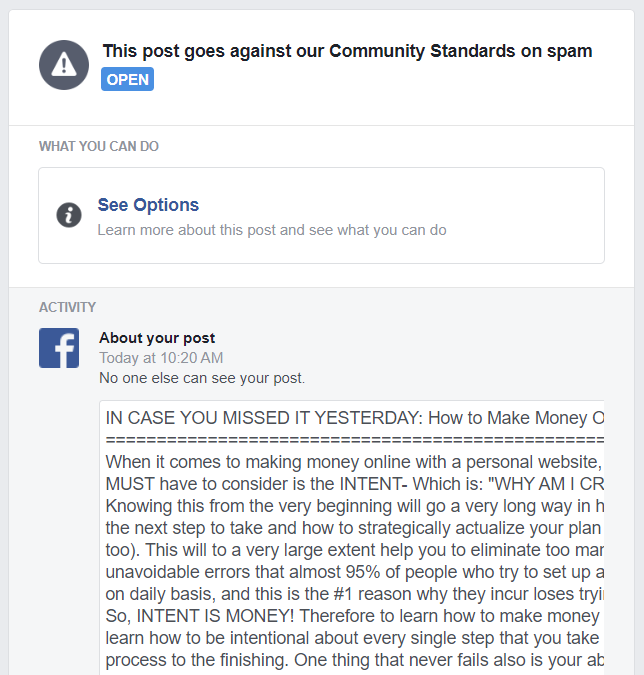This screenshot has width=644, height=675.
Task: Click the WHAT YOU CAN DO section header
Action: click(99, 146)
